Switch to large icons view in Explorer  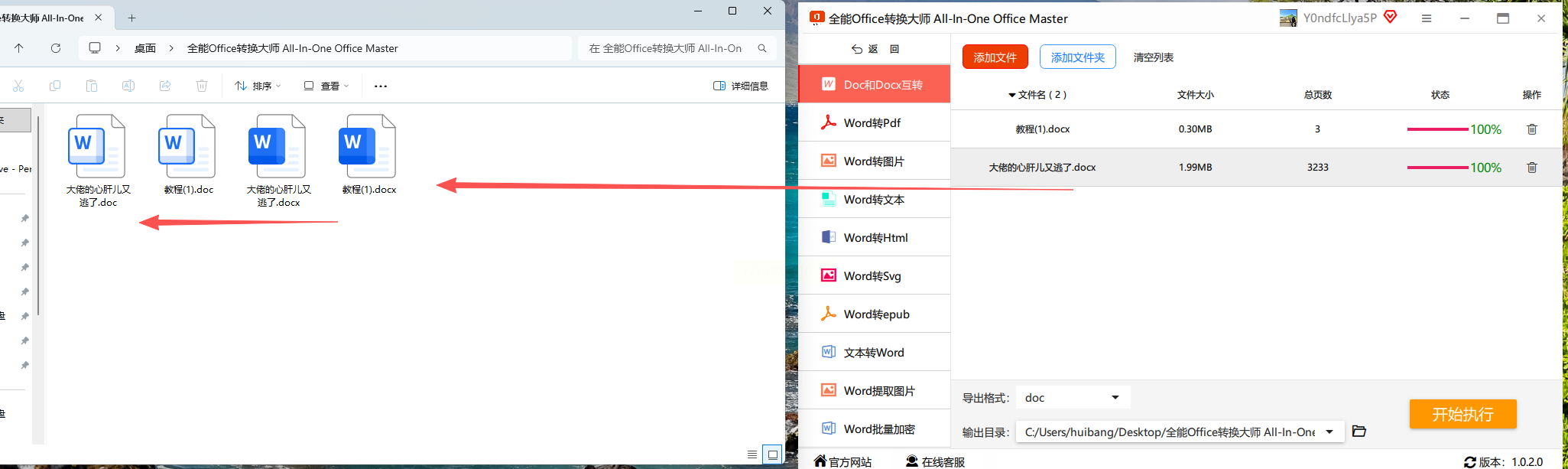pos(773,454)
